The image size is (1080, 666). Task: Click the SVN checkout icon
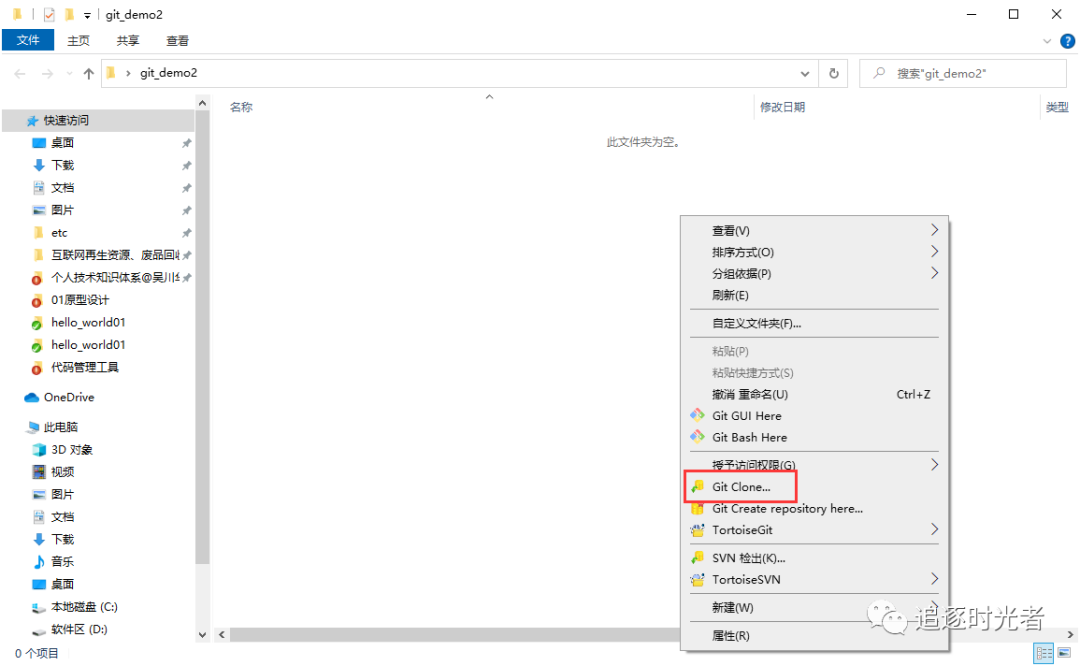[x=697, y=557]
